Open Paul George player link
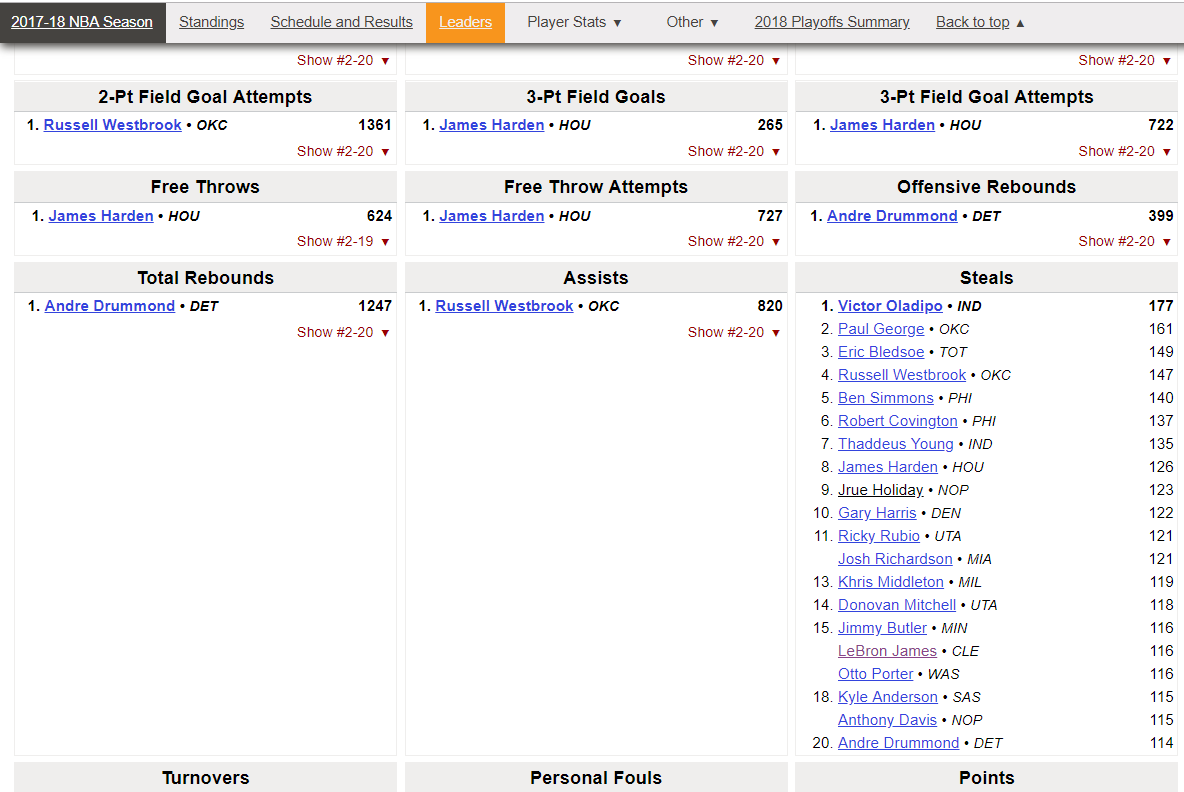Image resolution: width=1184 pixels, height=792 pixels. coord(881,329)
